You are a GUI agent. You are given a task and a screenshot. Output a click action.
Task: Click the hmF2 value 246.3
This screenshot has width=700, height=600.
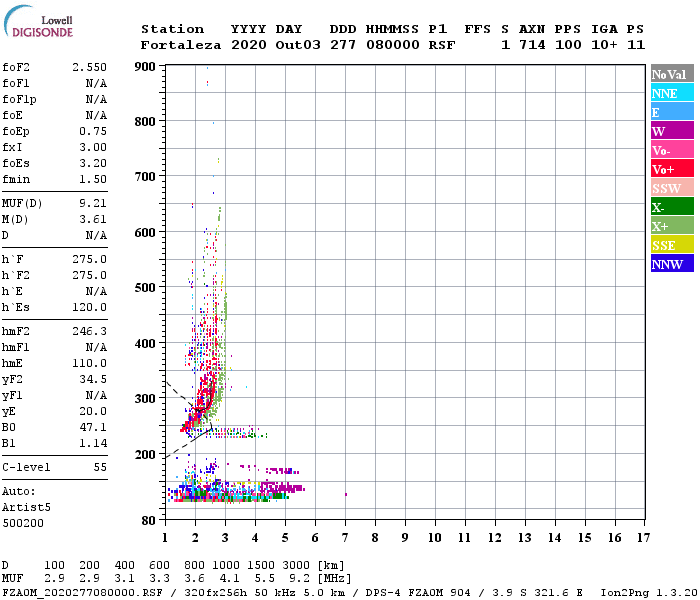click(89, 332)
